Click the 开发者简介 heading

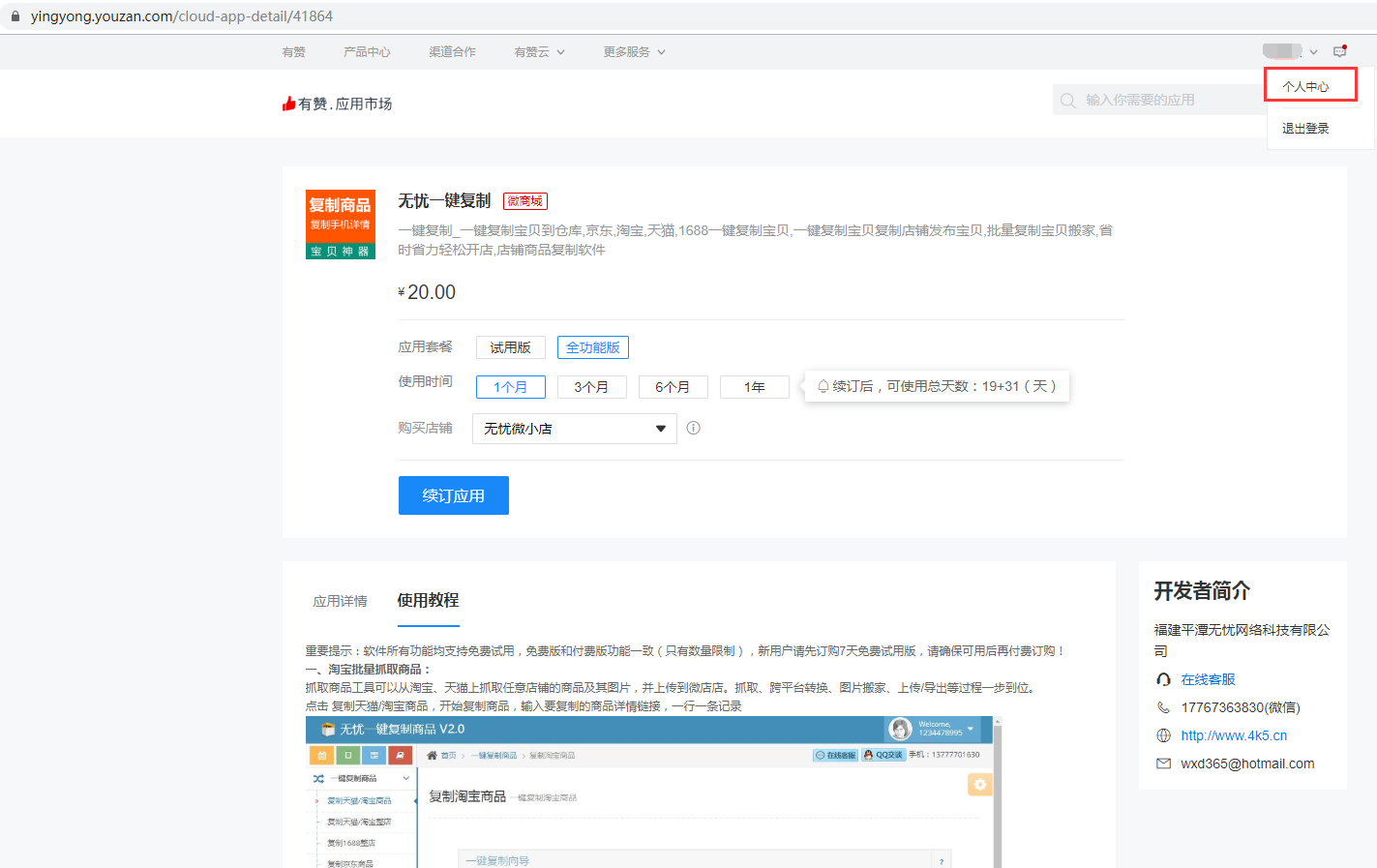(1202, 590)
